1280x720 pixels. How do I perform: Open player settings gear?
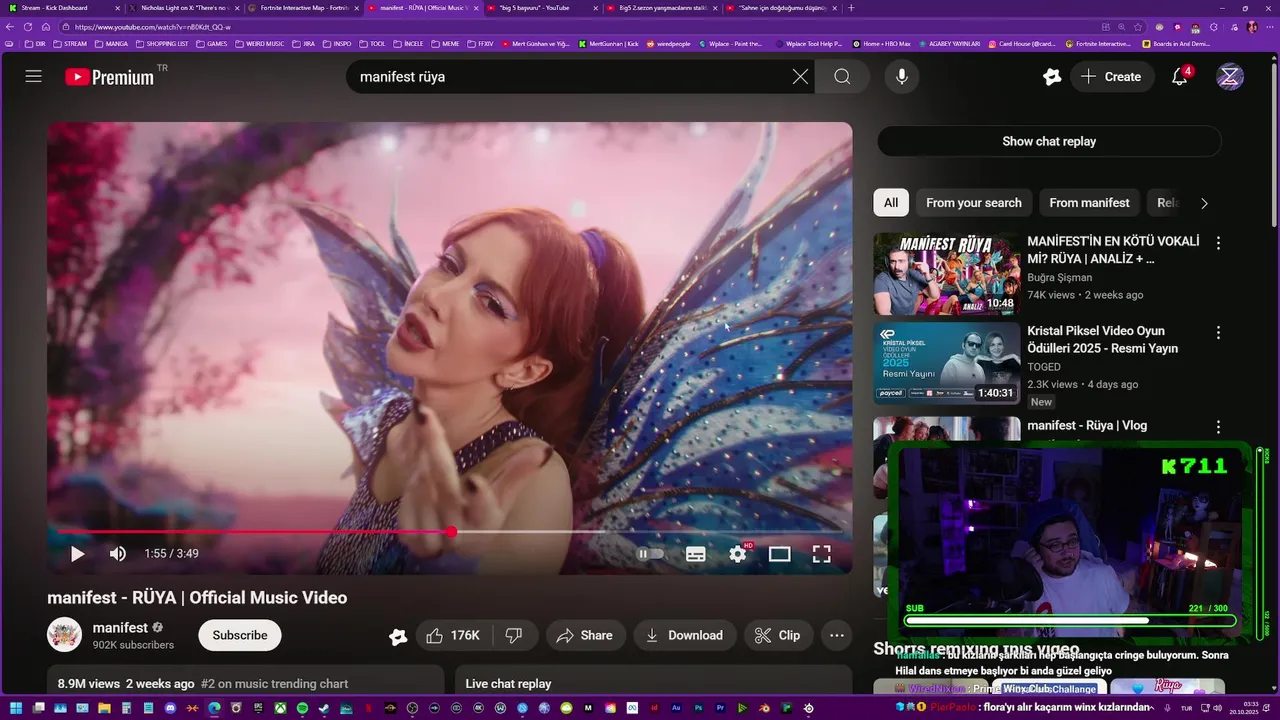point(738,554)
